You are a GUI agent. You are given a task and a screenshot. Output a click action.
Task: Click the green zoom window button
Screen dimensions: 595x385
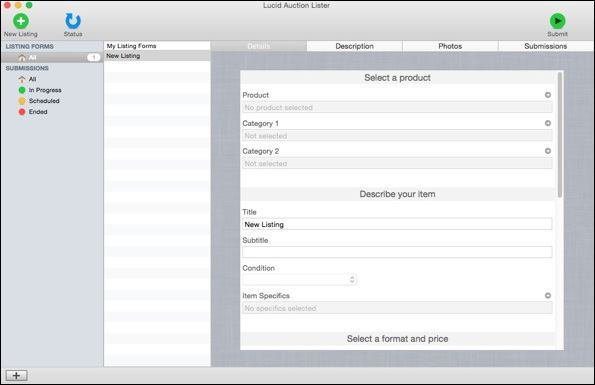click(x=29, y=5)
